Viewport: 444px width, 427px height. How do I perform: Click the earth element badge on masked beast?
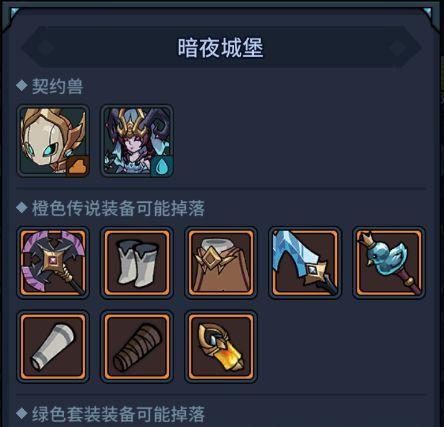pos(78,165)
